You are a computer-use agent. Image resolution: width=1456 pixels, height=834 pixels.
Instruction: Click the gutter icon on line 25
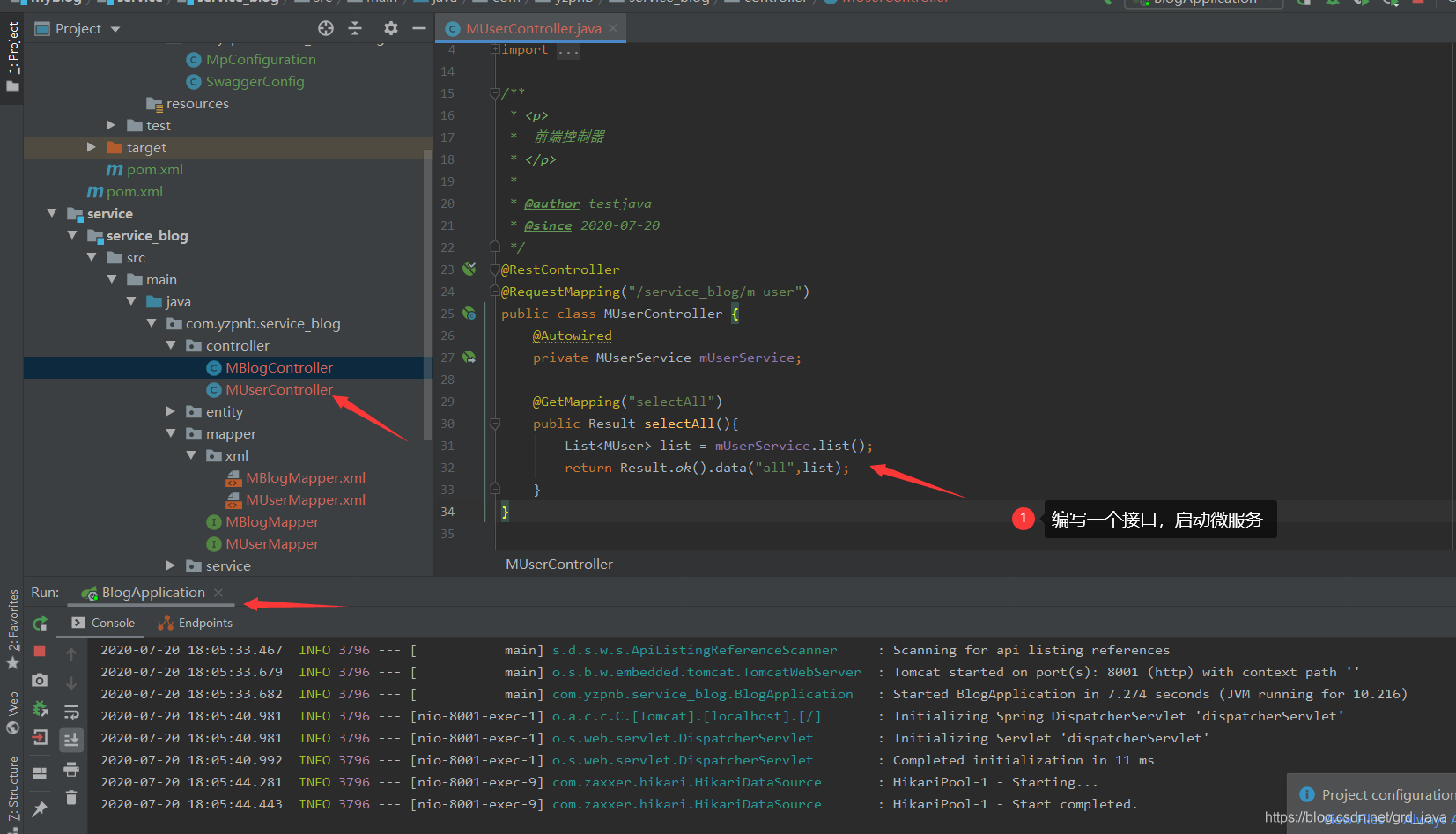(469, 313)
